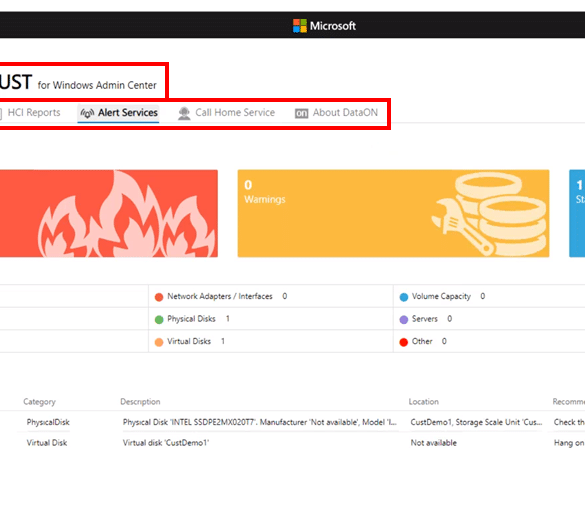Click the Volume Capacity count value 0
The width and height of the screenshot is (585, 514).
[483, 296]
